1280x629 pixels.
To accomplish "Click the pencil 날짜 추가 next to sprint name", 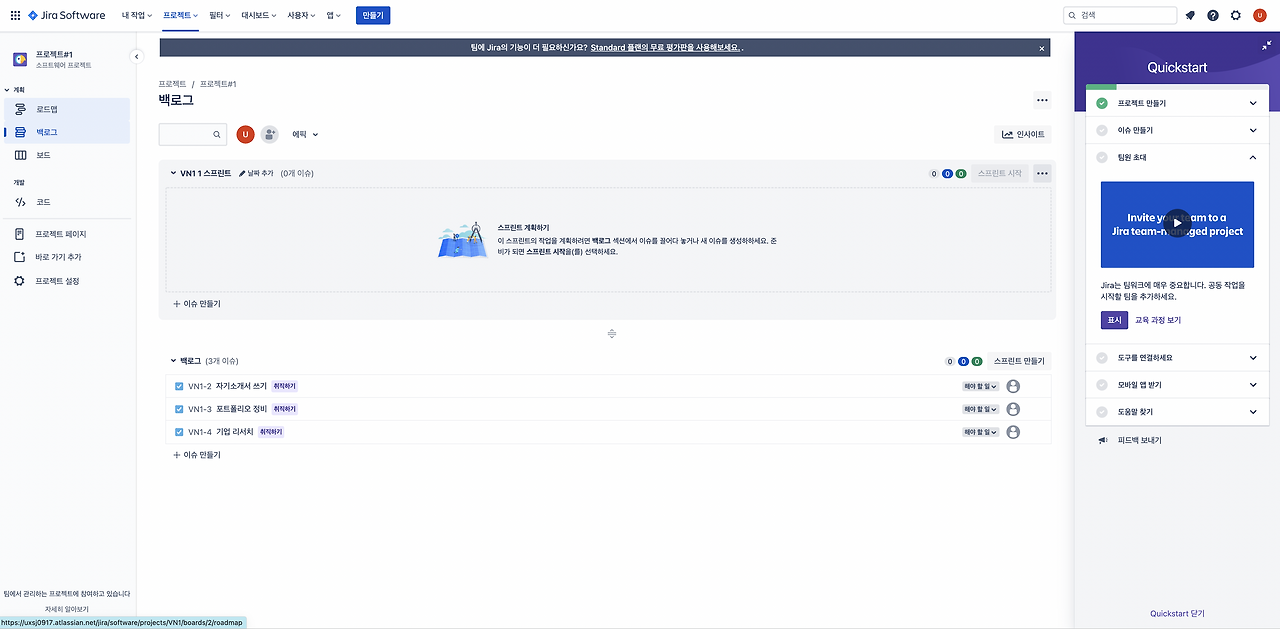I will [256, 173].
